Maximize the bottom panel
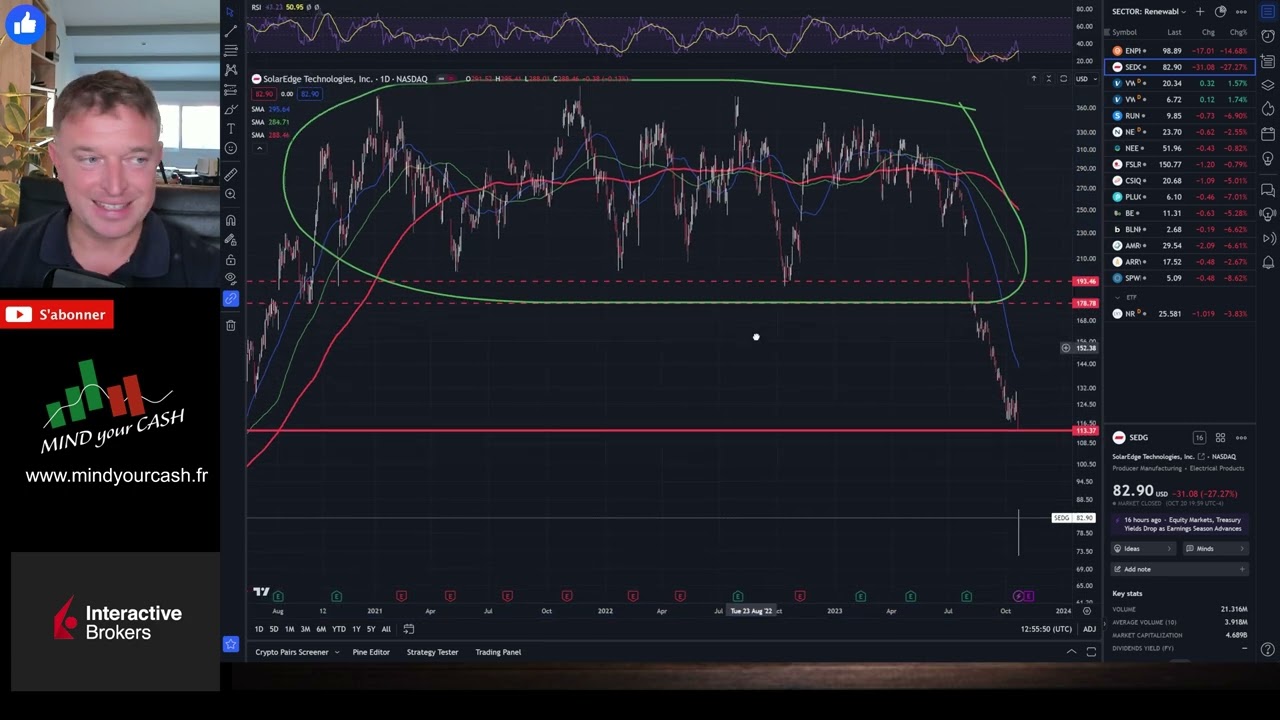 click(1091, 652)
